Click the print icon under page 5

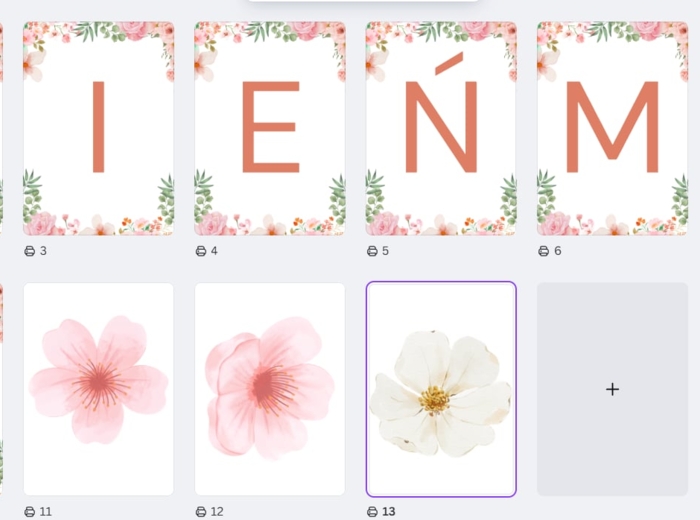(372, 251)
